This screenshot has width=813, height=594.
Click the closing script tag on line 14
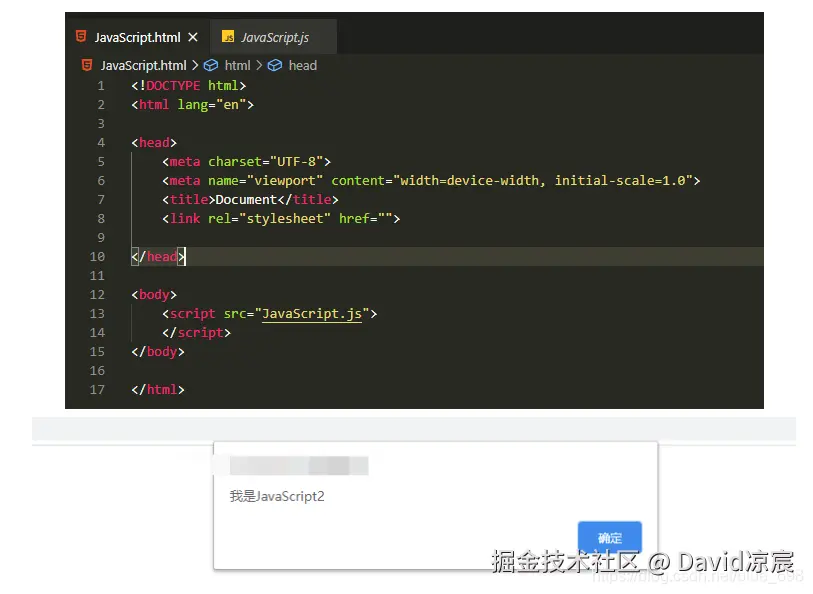(197, 333)
